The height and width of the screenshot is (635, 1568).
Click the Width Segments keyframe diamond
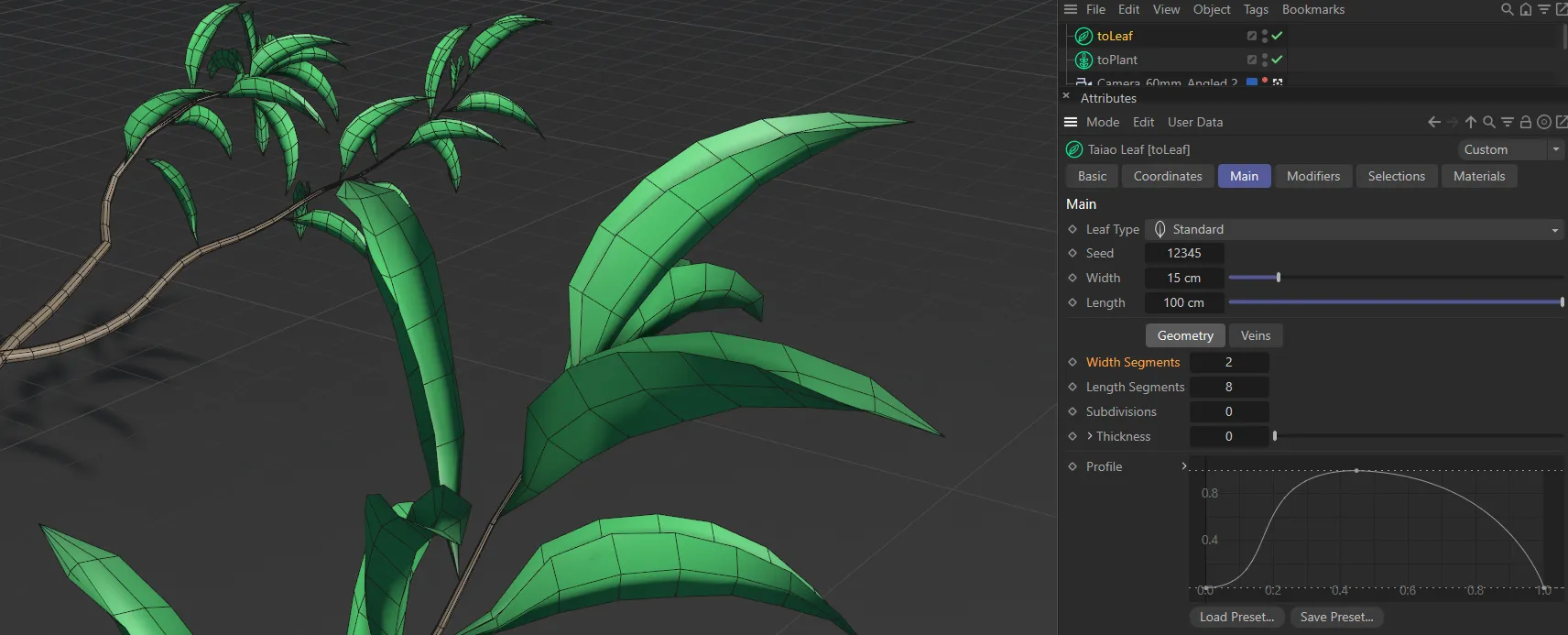[x=1073, y=362]
